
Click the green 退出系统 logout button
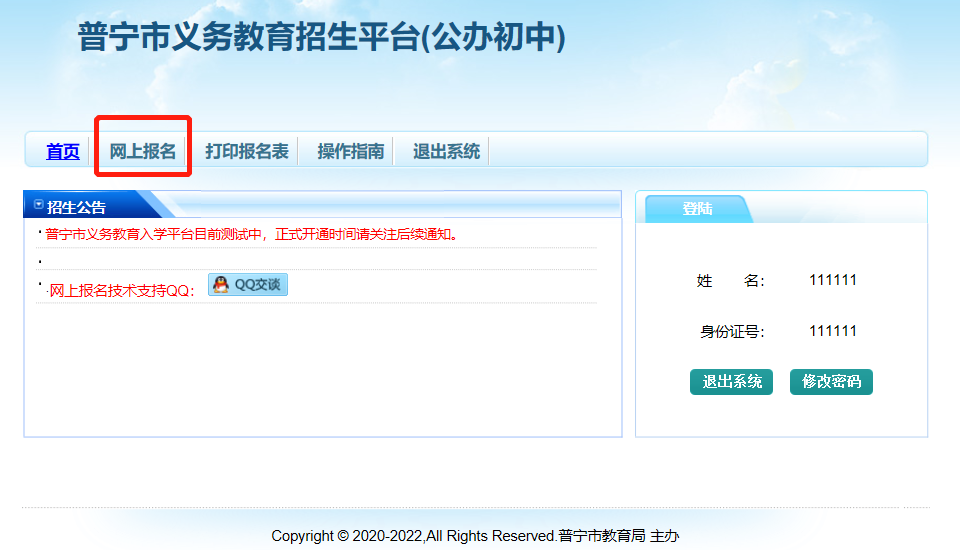731,382
